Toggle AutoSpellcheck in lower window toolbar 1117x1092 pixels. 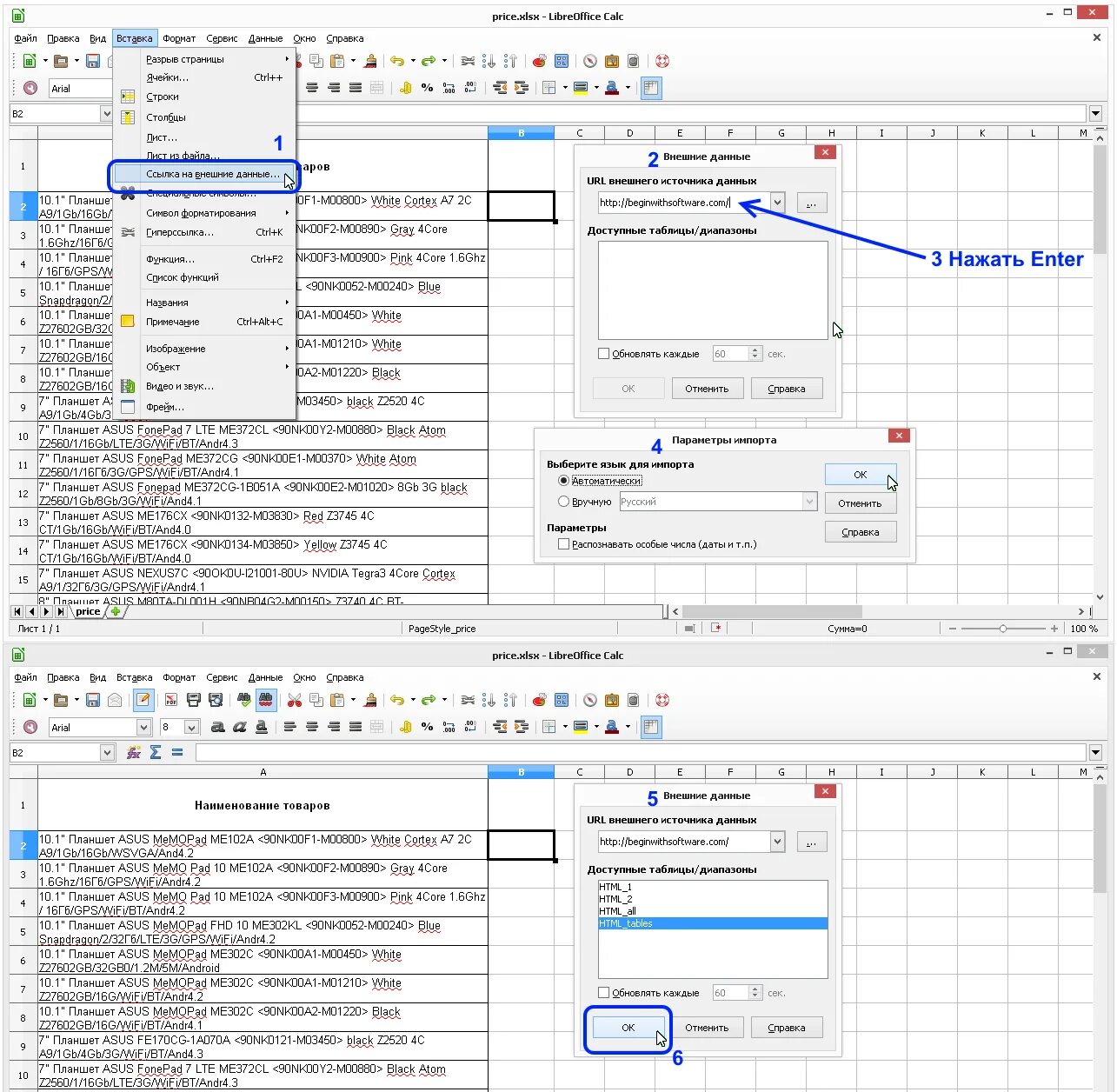266,700
